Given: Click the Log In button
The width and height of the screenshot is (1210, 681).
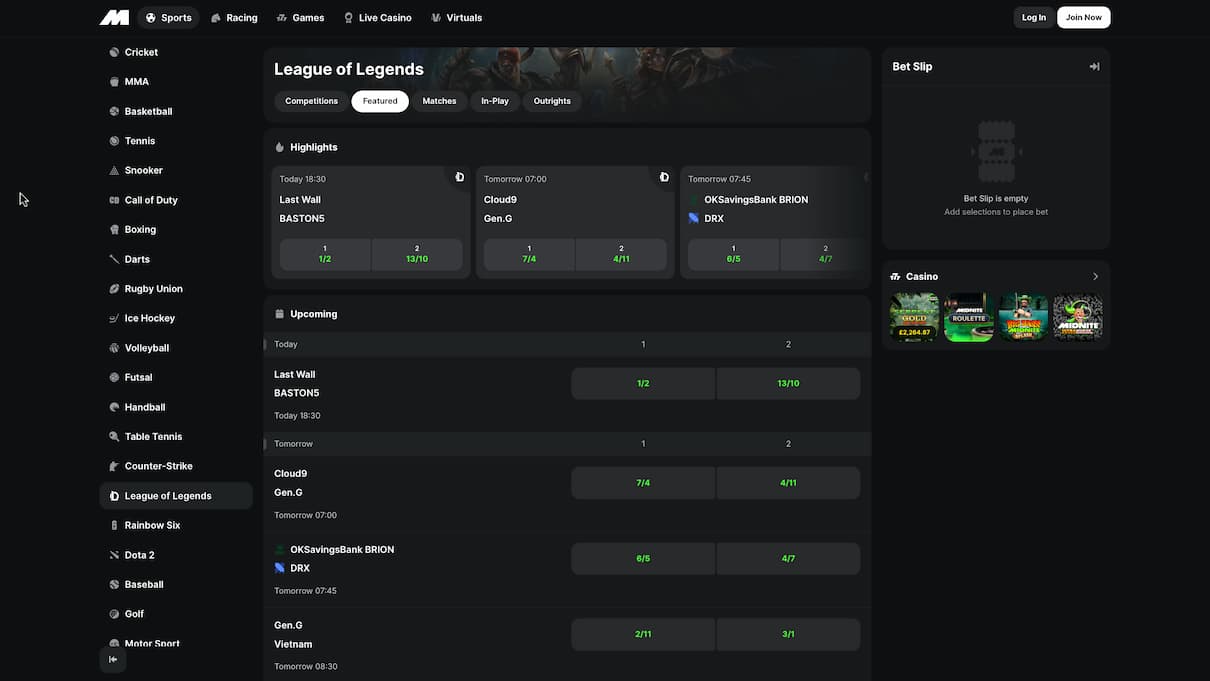Looking at the screenshot, I should (x=1033, y=18).
